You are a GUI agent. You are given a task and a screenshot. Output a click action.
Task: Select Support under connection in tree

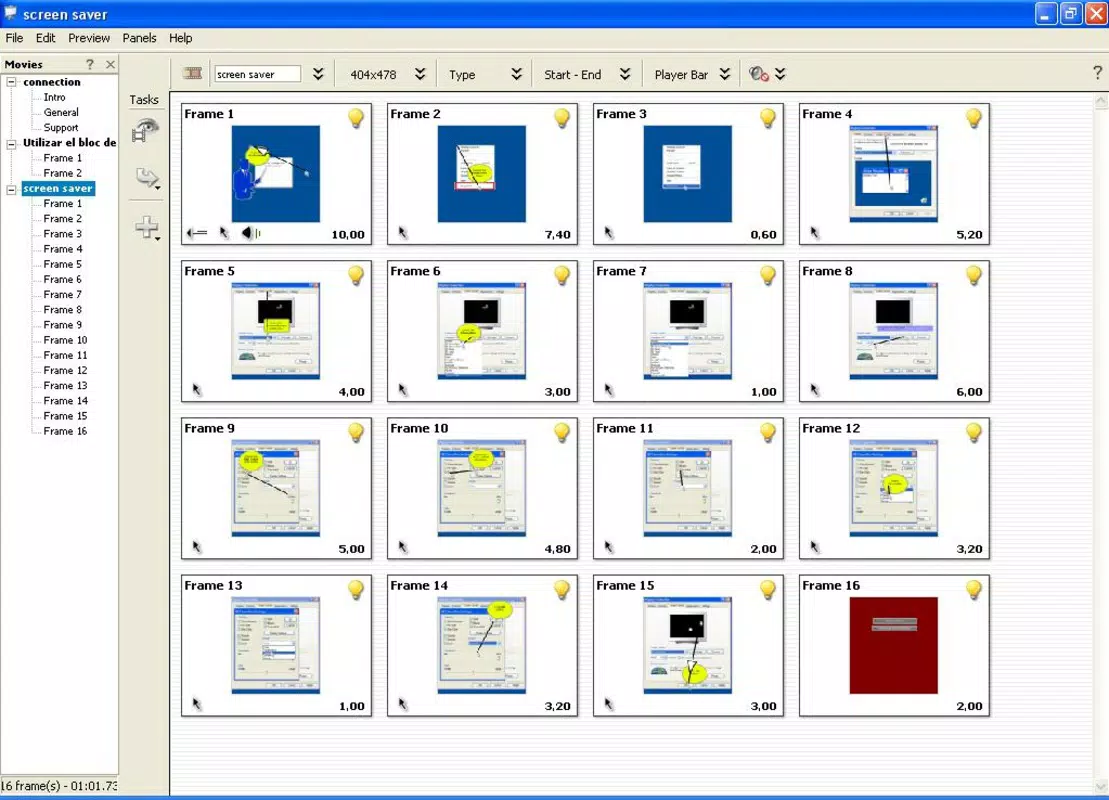tap(61, 128)
